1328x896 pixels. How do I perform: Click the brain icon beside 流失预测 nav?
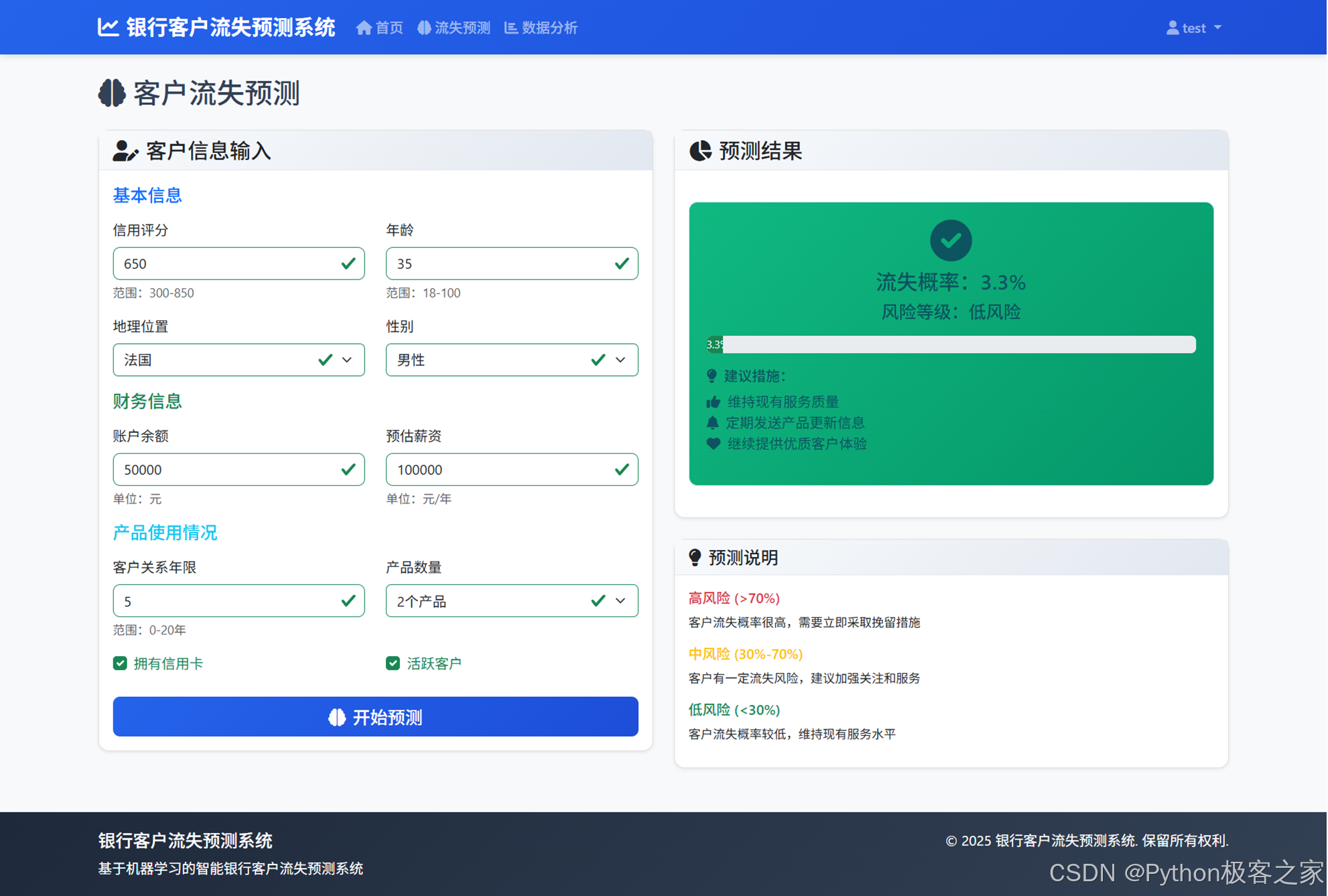[424, 27]
